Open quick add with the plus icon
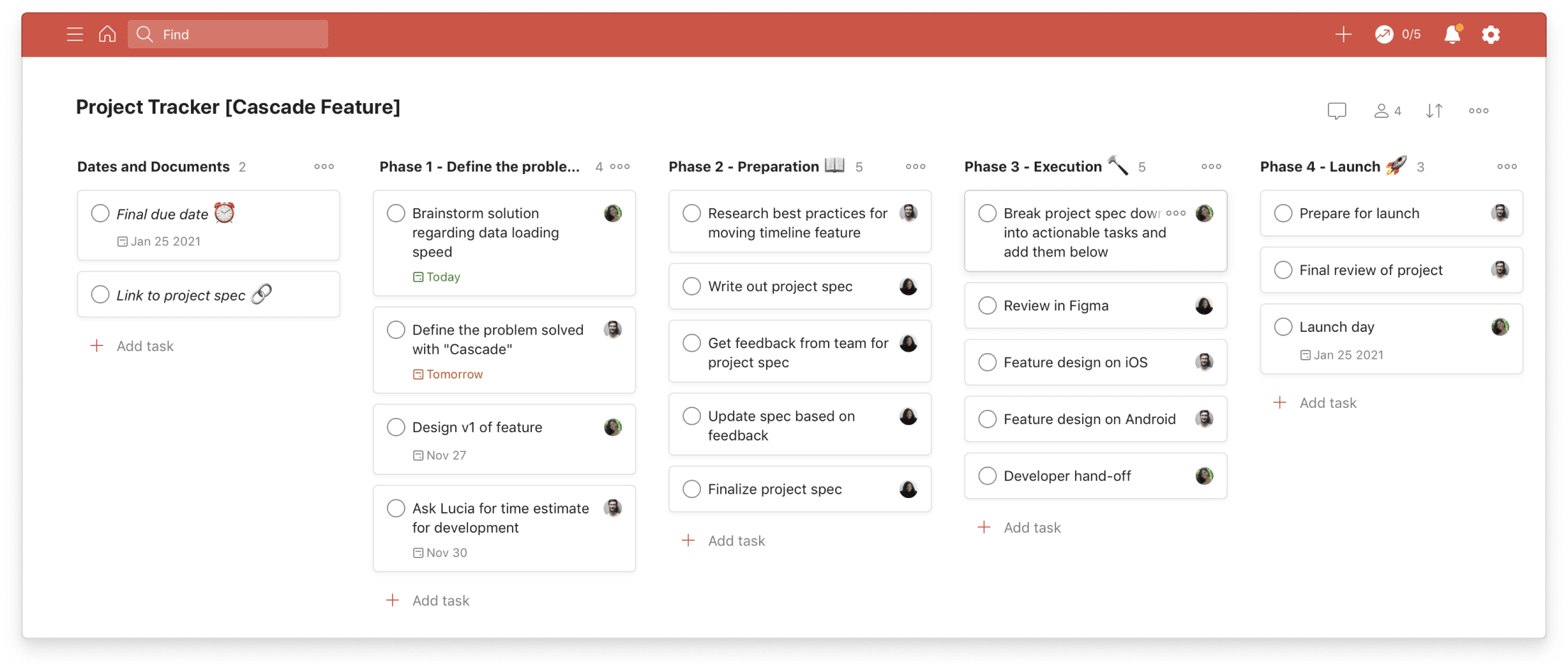Image resolution: width=1568 pixels, height=670 pixels. 1343,33
